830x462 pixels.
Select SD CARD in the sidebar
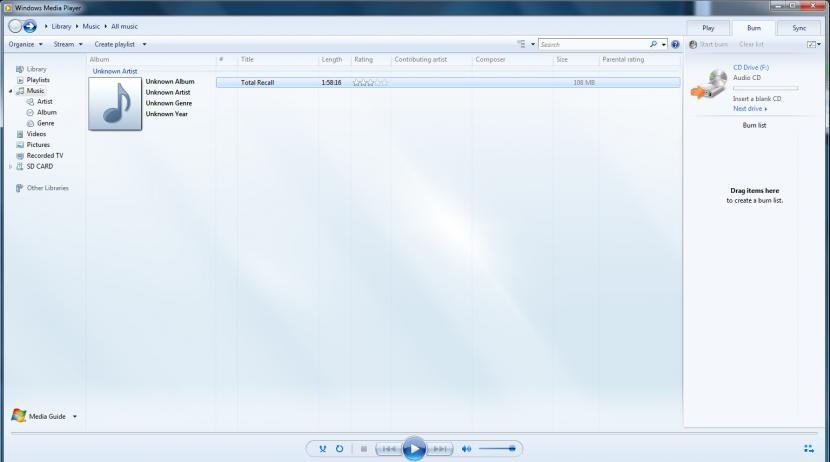40,166
